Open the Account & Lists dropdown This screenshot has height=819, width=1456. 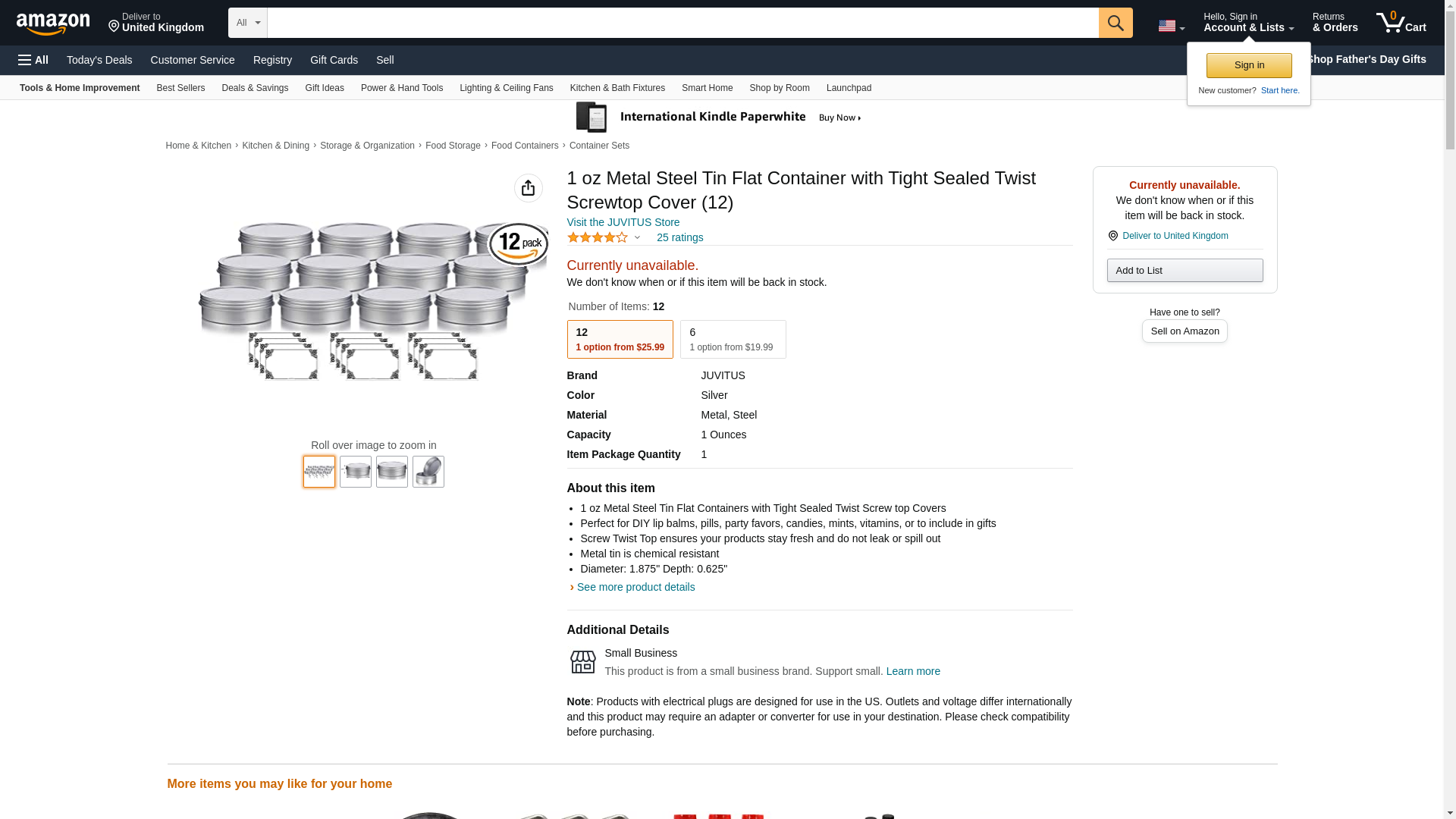(1248, 23)
